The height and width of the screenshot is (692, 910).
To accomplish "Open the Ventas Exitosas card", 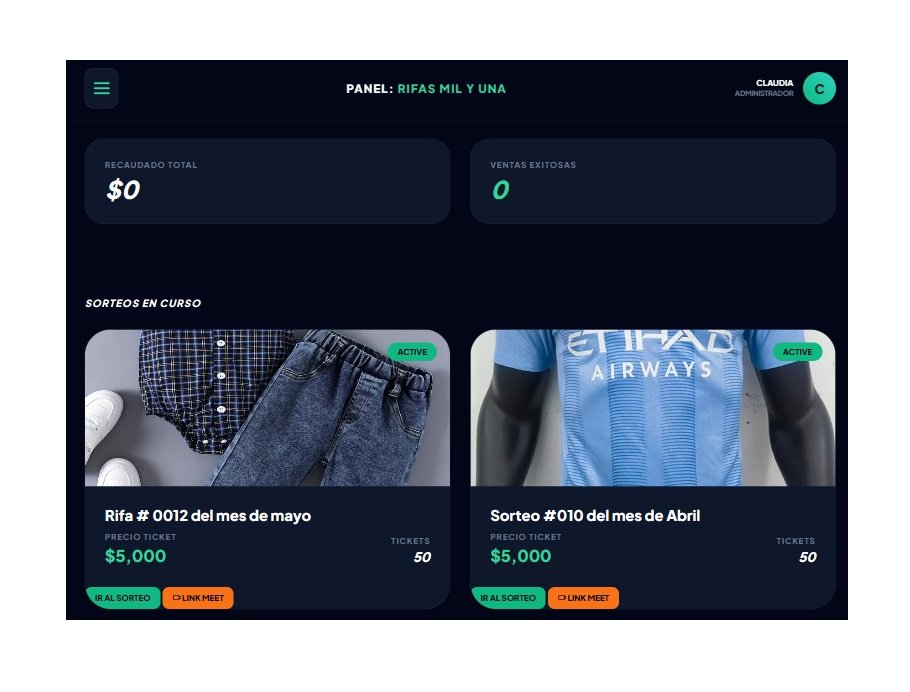I will (x=653, y=181).
